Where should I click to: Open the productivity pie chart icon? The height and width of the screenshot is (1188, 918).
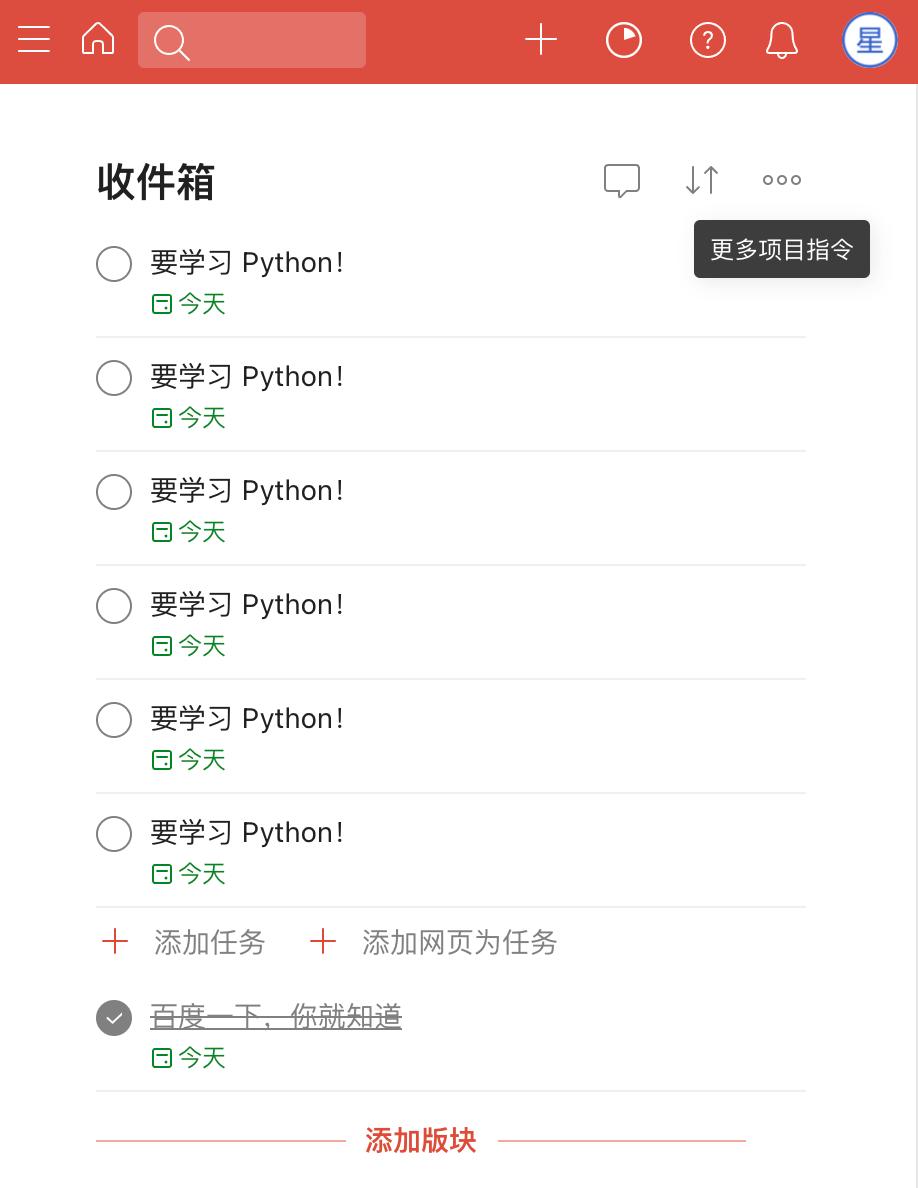point(624,40)
